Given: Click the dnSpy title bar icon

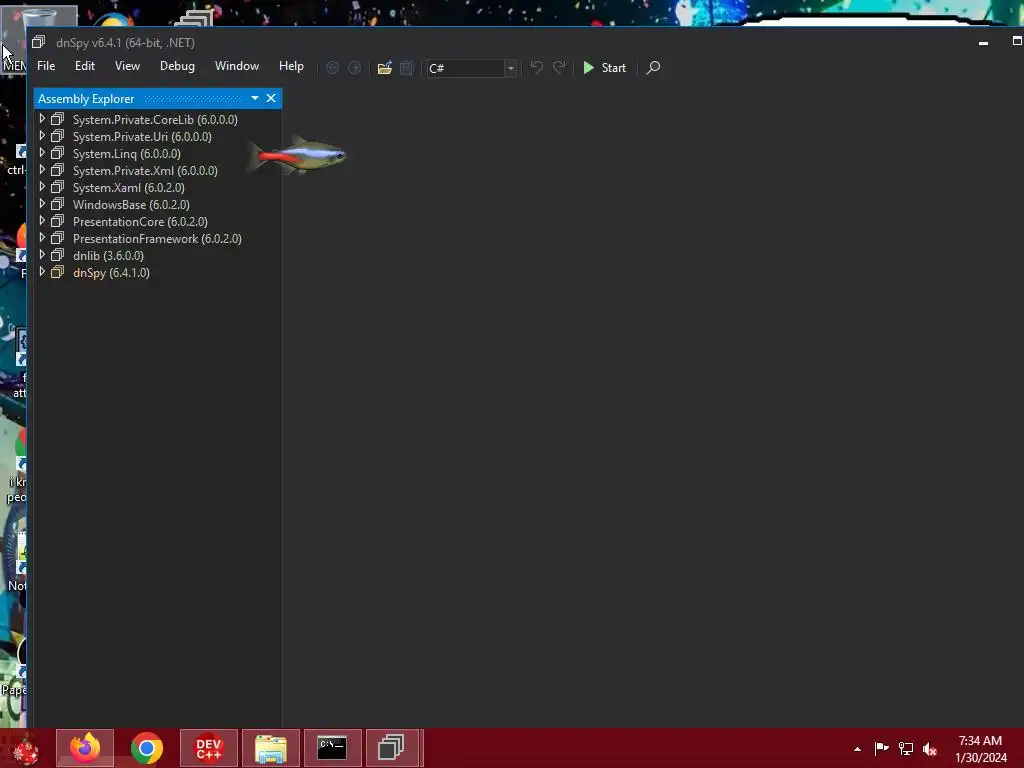Looking at the screenshot, I should (x=39, y=42).
